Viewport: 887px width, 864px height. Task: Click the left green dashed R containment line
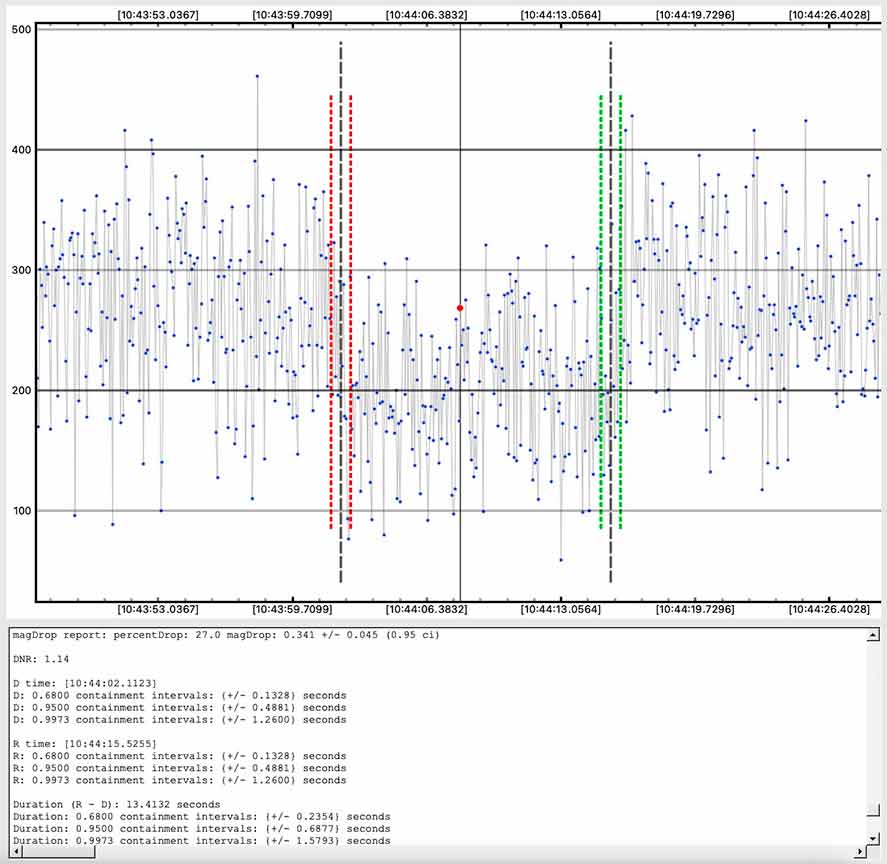(x=601, y=311)
